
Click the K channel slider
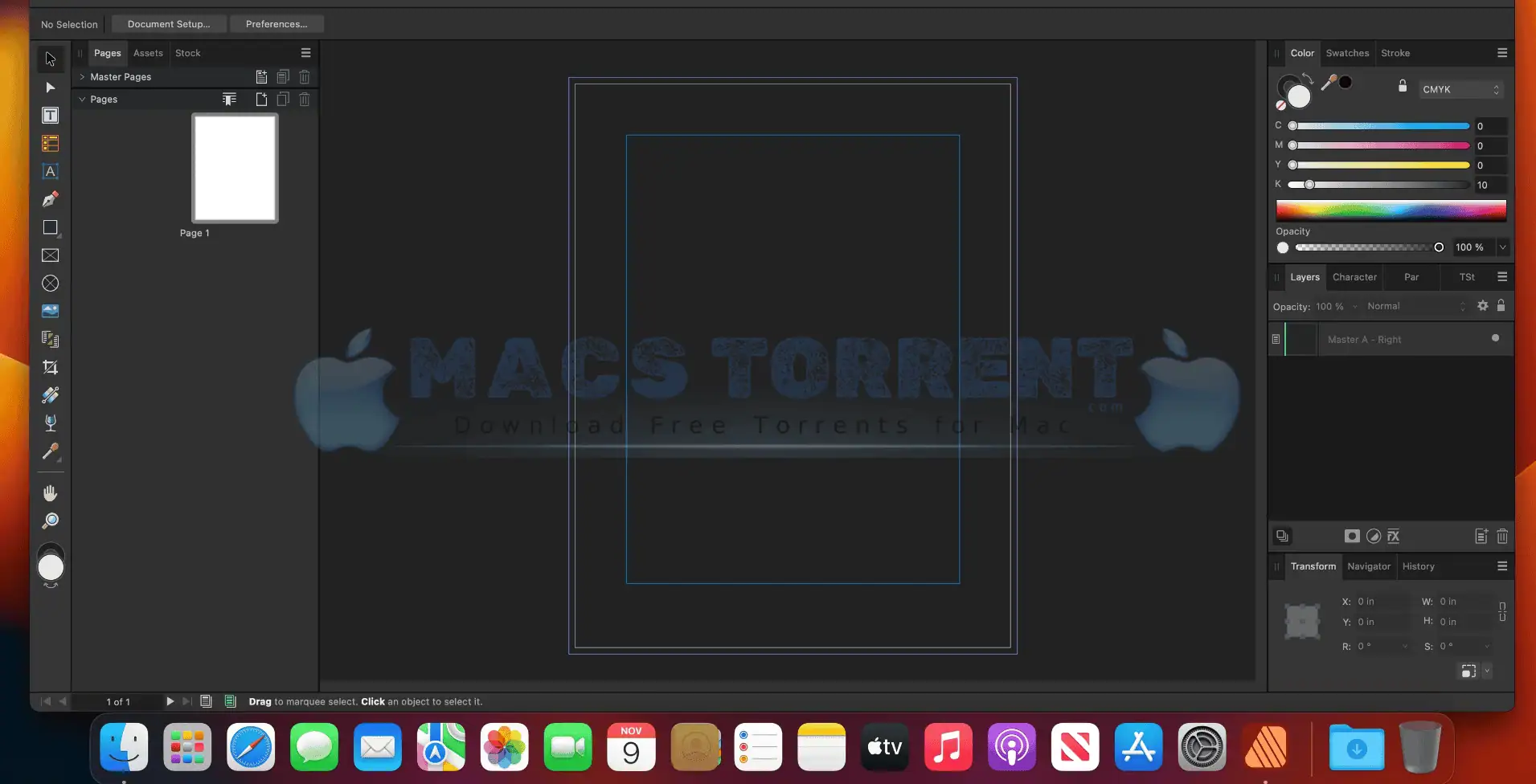point(1379,185)
